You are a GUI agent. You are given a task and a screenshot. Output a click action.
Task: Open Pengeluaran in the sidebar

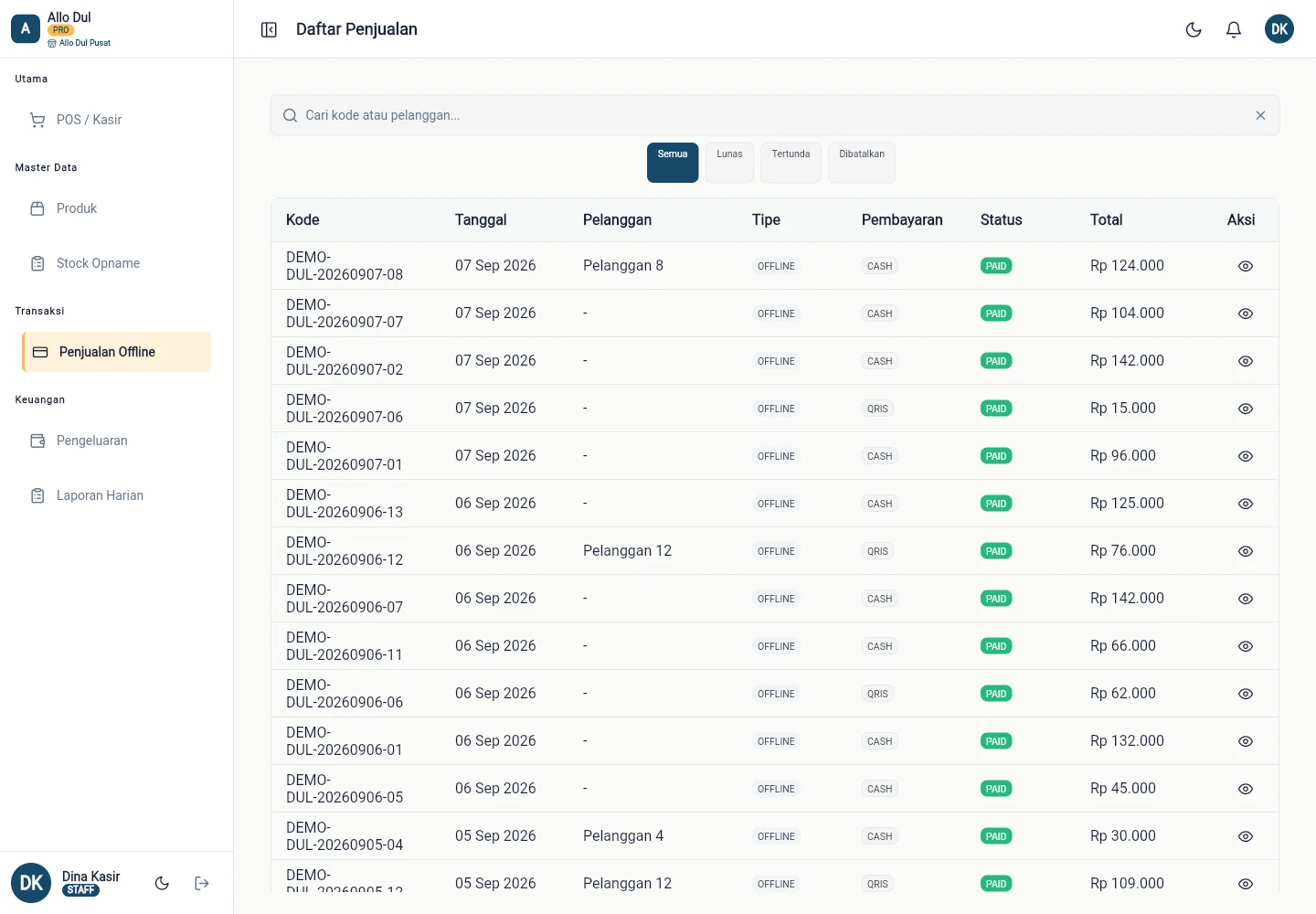pyautogui.click(x=116, y=441)
